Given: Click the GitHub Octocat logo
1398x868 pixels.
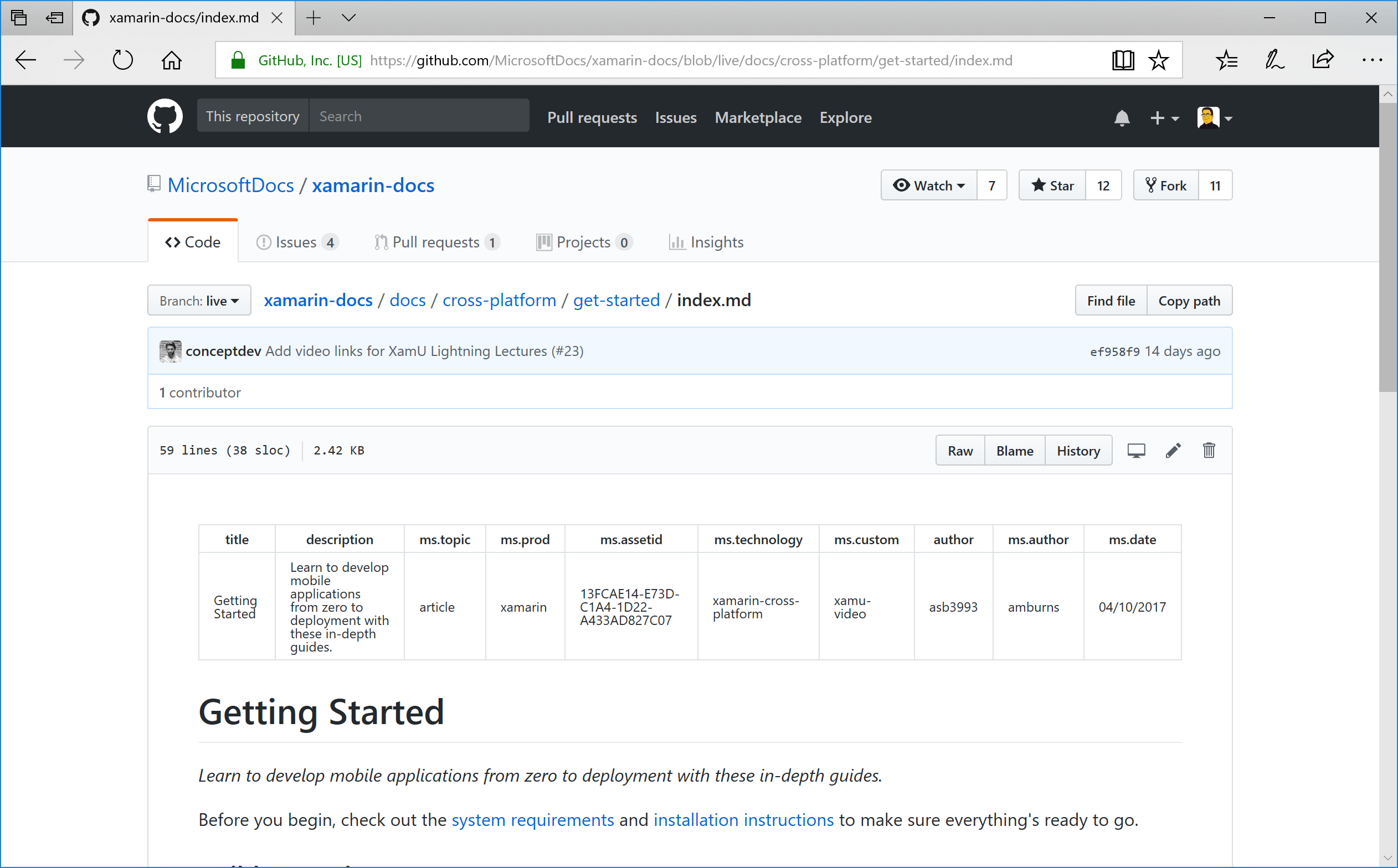Looking at the screenshot, I should pyautogui.click(x=165, y=117).
